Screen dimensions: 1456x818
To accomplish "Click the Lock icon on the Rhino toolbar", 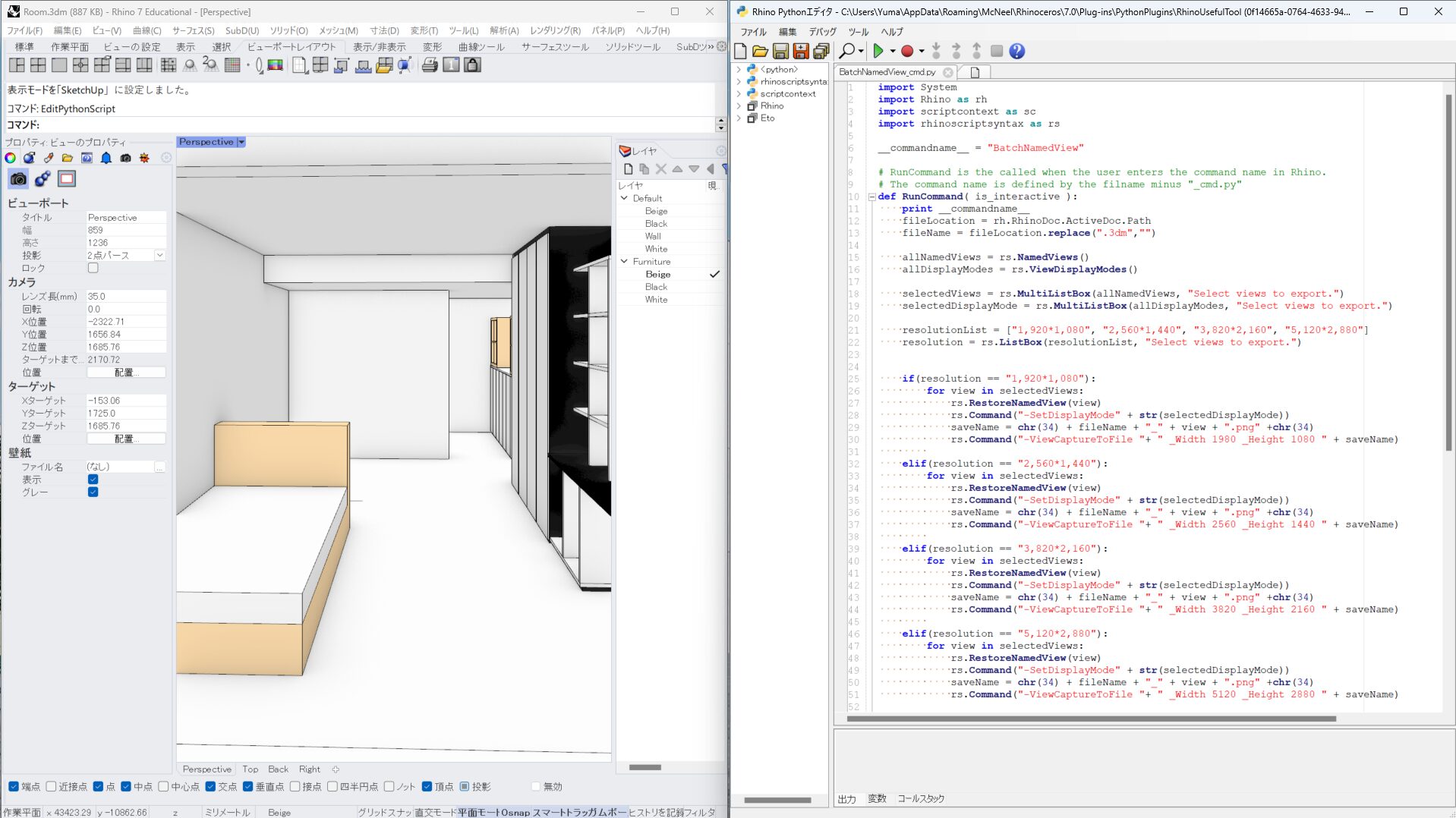I will (472, 65).
